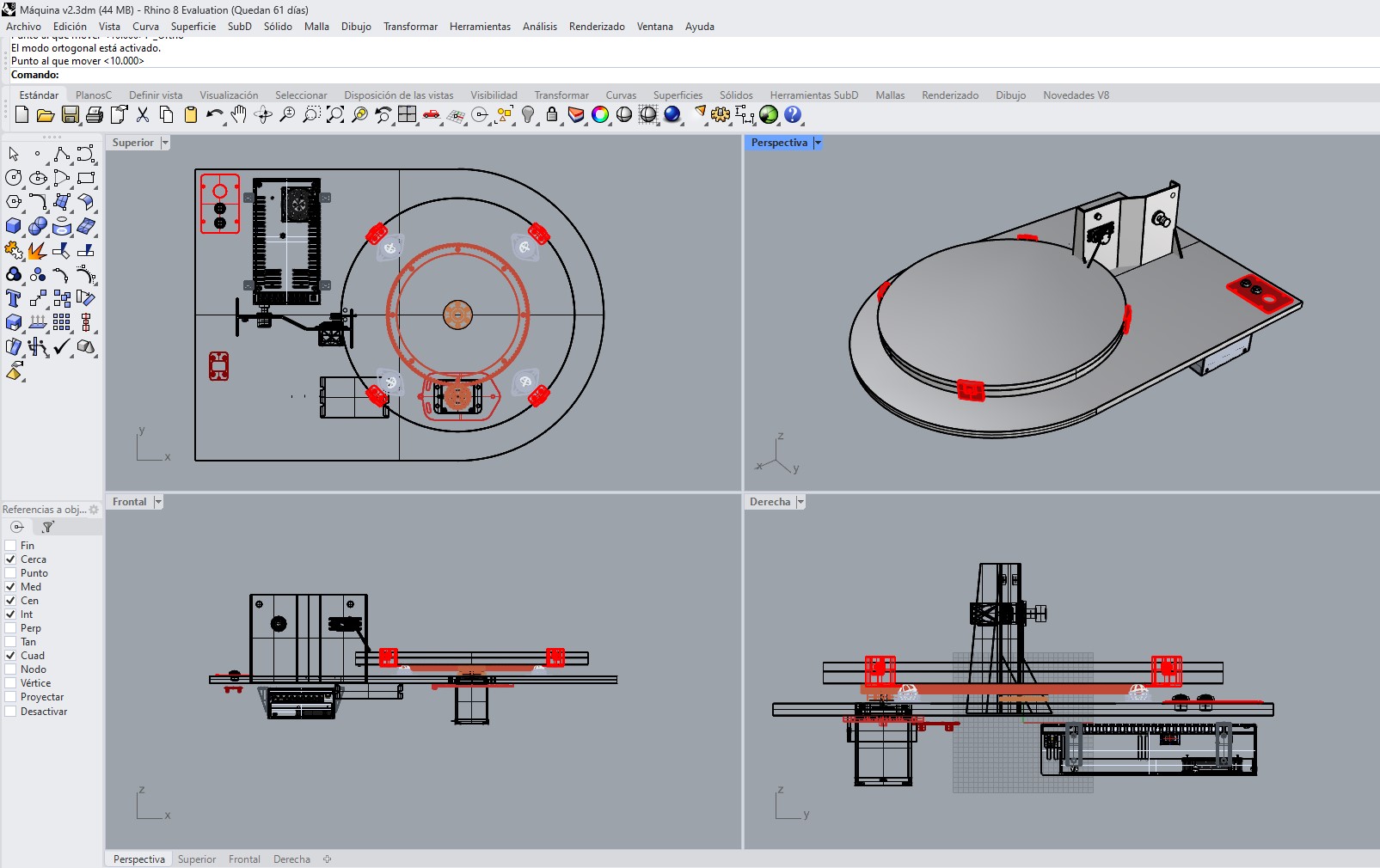The width and height of the screenshot is (1380, 868).
Task: Click the Undo arrow icon
Action: tap(214, 115)
